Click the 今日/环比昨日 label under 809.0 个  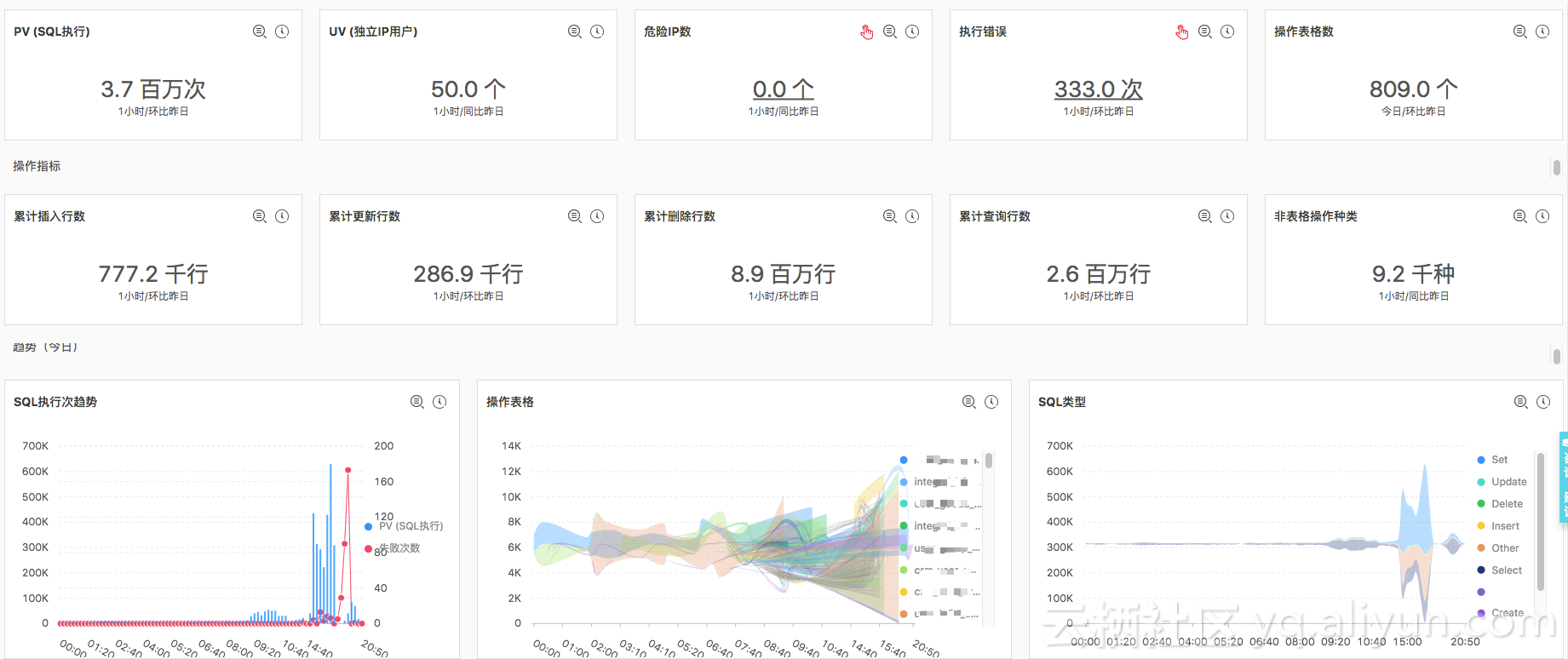pos(1414,112)
